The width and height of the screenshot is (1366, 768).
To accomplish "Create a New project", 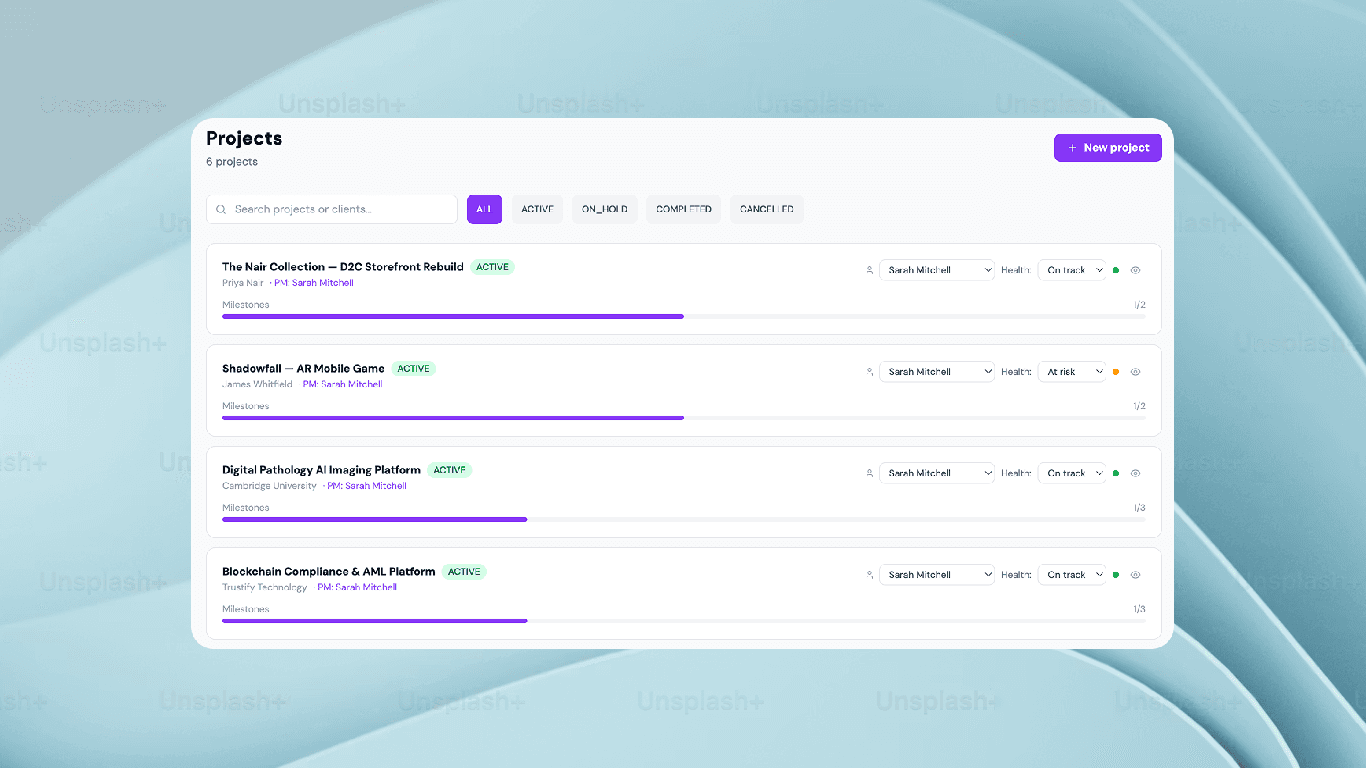I will (1108, 148).
